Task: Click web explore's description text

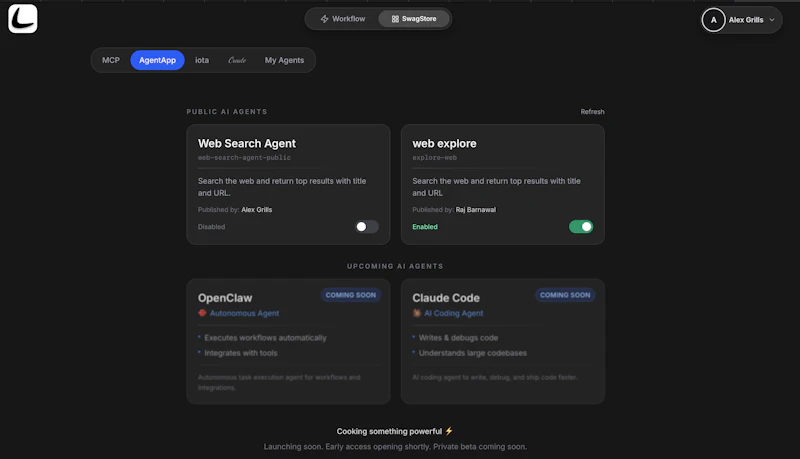Action: pyautogui.click(x=496, y=187)
